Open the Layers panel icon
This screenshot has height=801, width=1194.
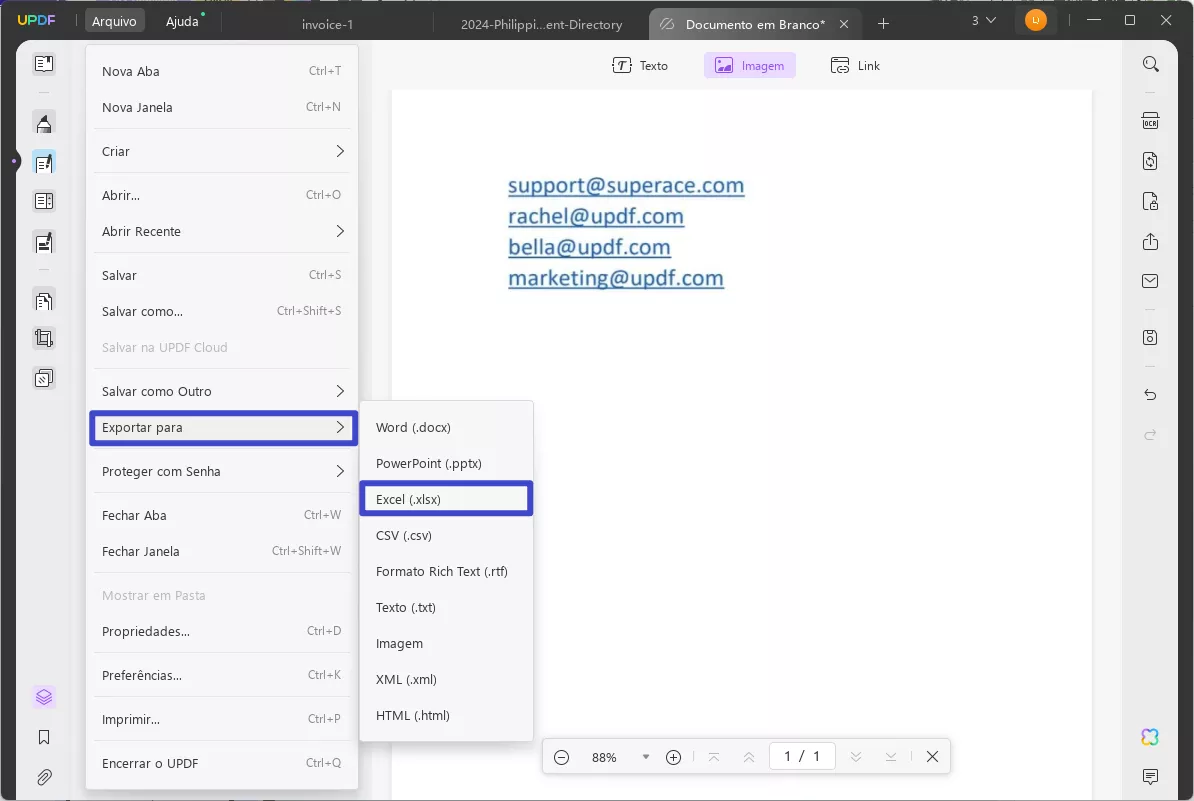[44, 697]
